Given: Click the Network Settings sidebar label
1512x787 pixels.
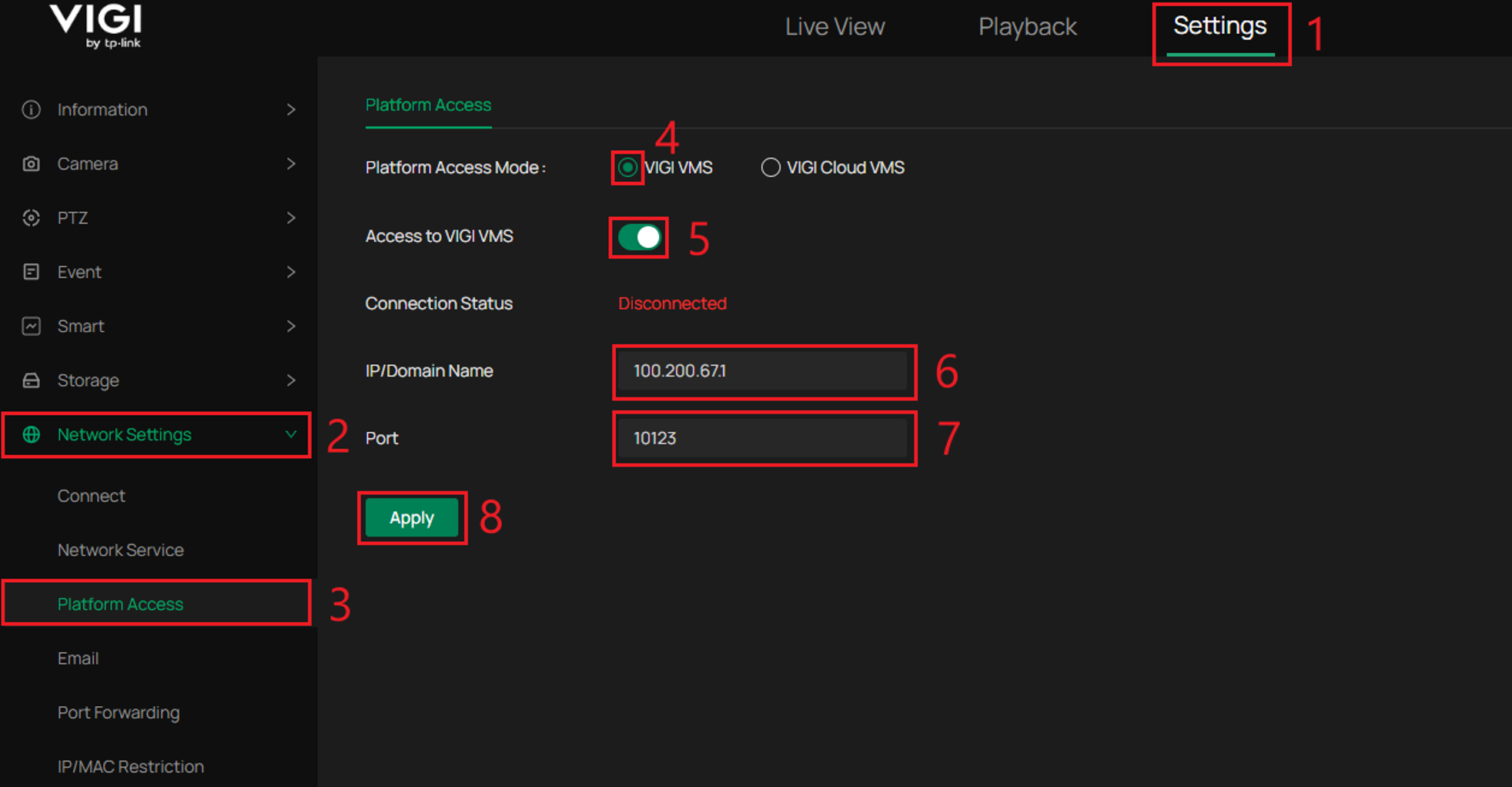Looking at the screenshot, I should [124, 434].
